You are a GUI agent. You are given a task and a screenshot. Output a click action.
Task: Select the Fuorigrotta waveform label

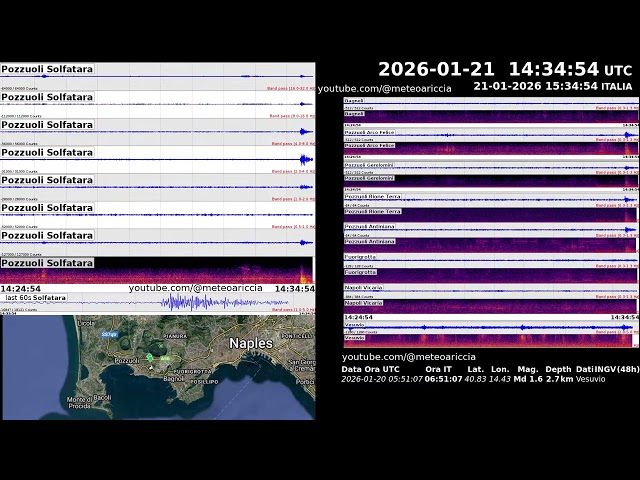coord(360,257)
